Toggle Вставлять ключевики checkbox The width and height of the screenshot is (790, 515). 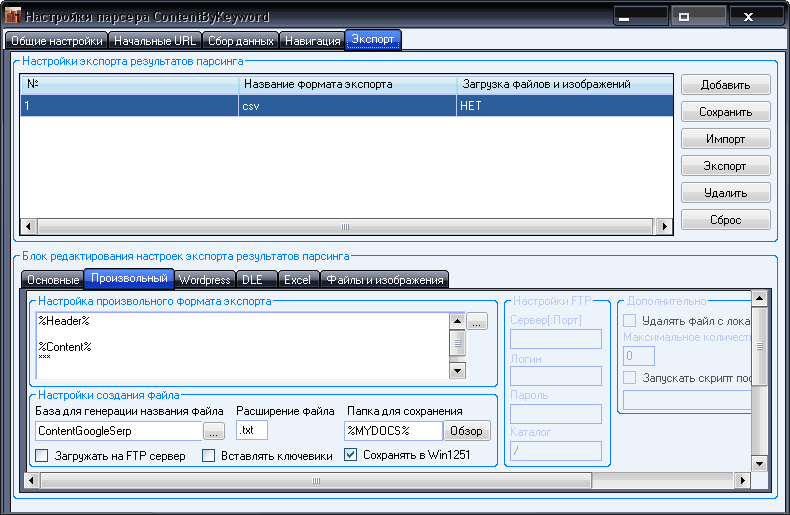(x=209, y=456)
